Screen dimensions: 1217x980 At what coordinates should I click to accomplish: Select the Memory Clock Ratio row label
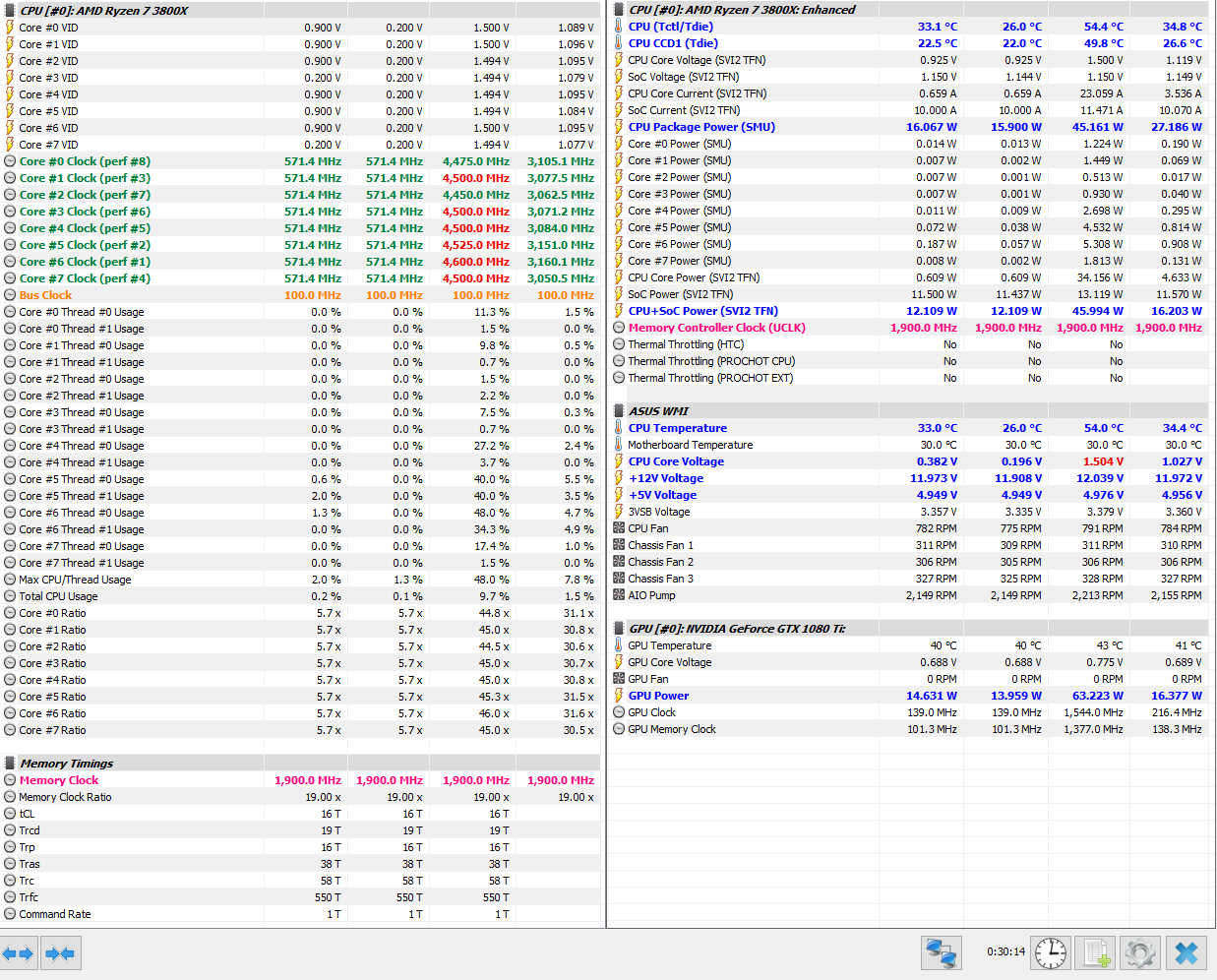coord(65,797)
